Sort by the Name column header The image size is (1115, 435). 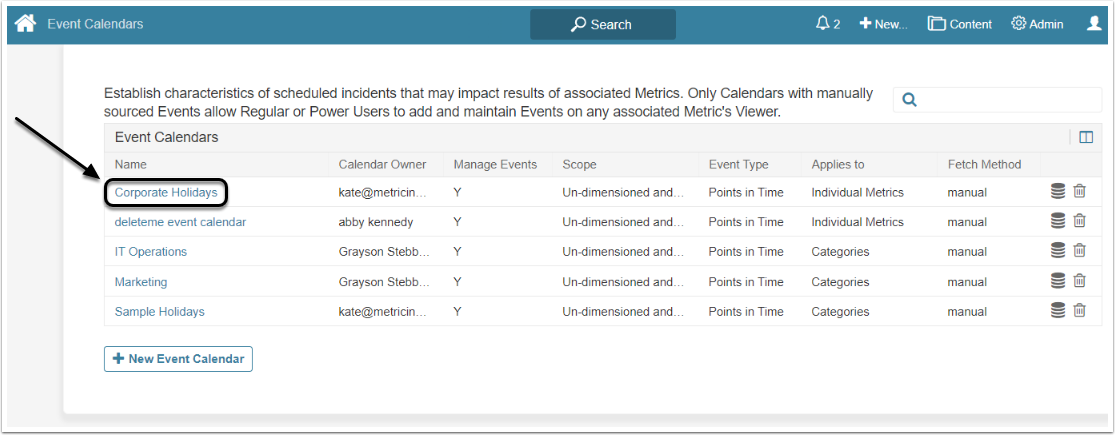pyautogui.click(x=131, y=164)
